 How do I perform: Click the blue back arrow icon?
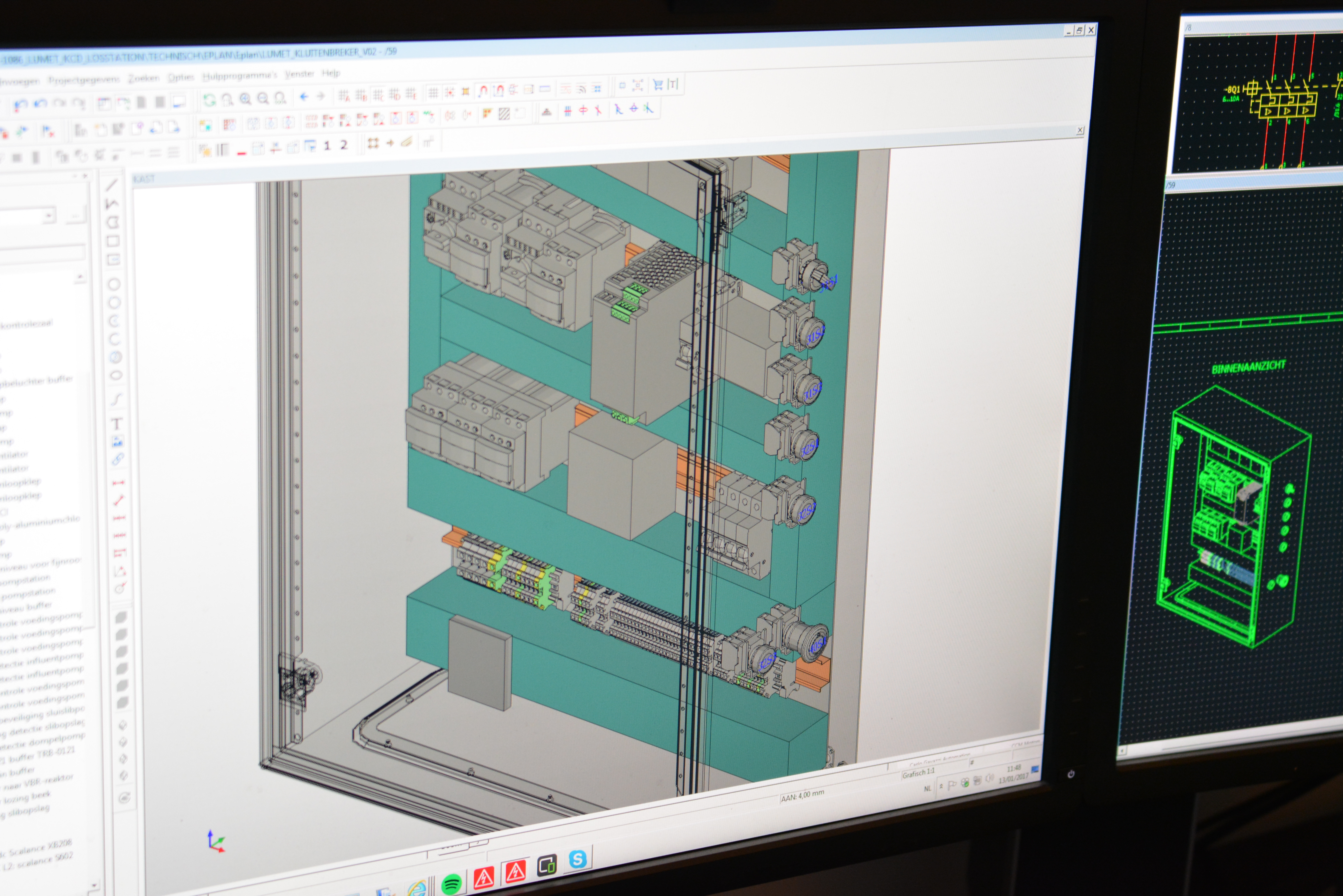coord(304,96)
